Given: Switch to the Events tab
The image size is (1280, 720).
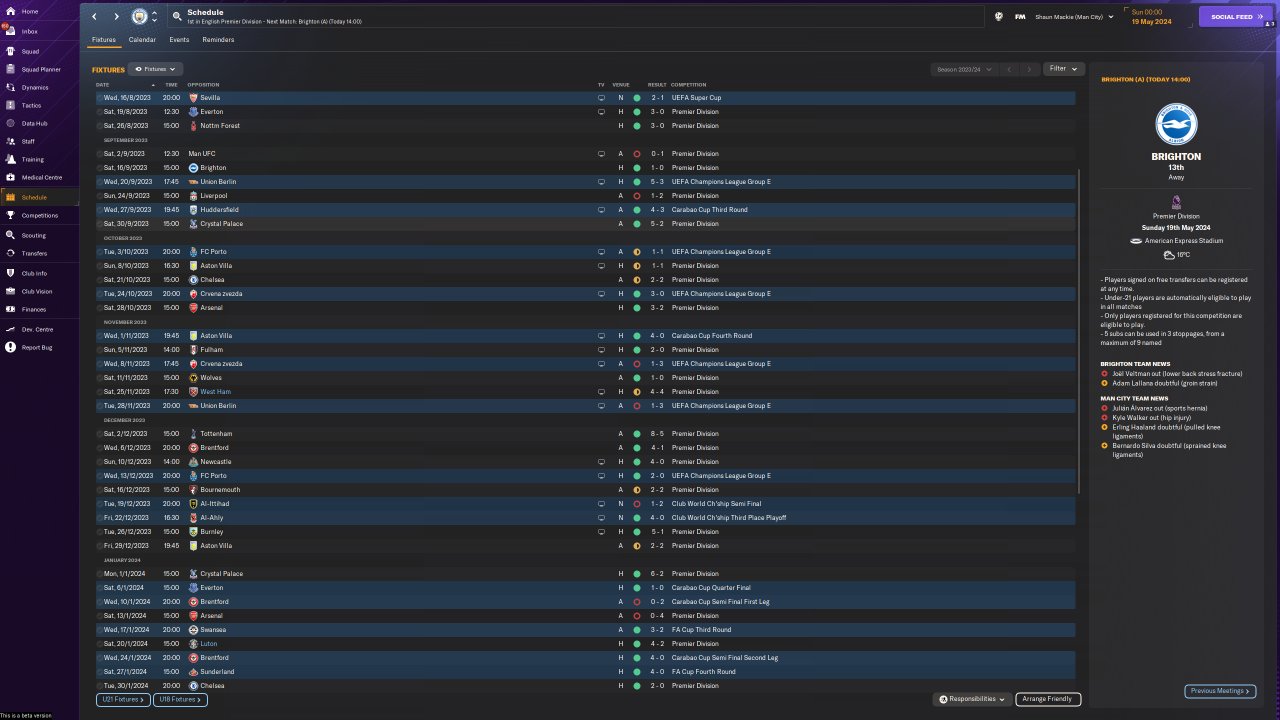Looking at the screenshot, I should click(179, 40).
